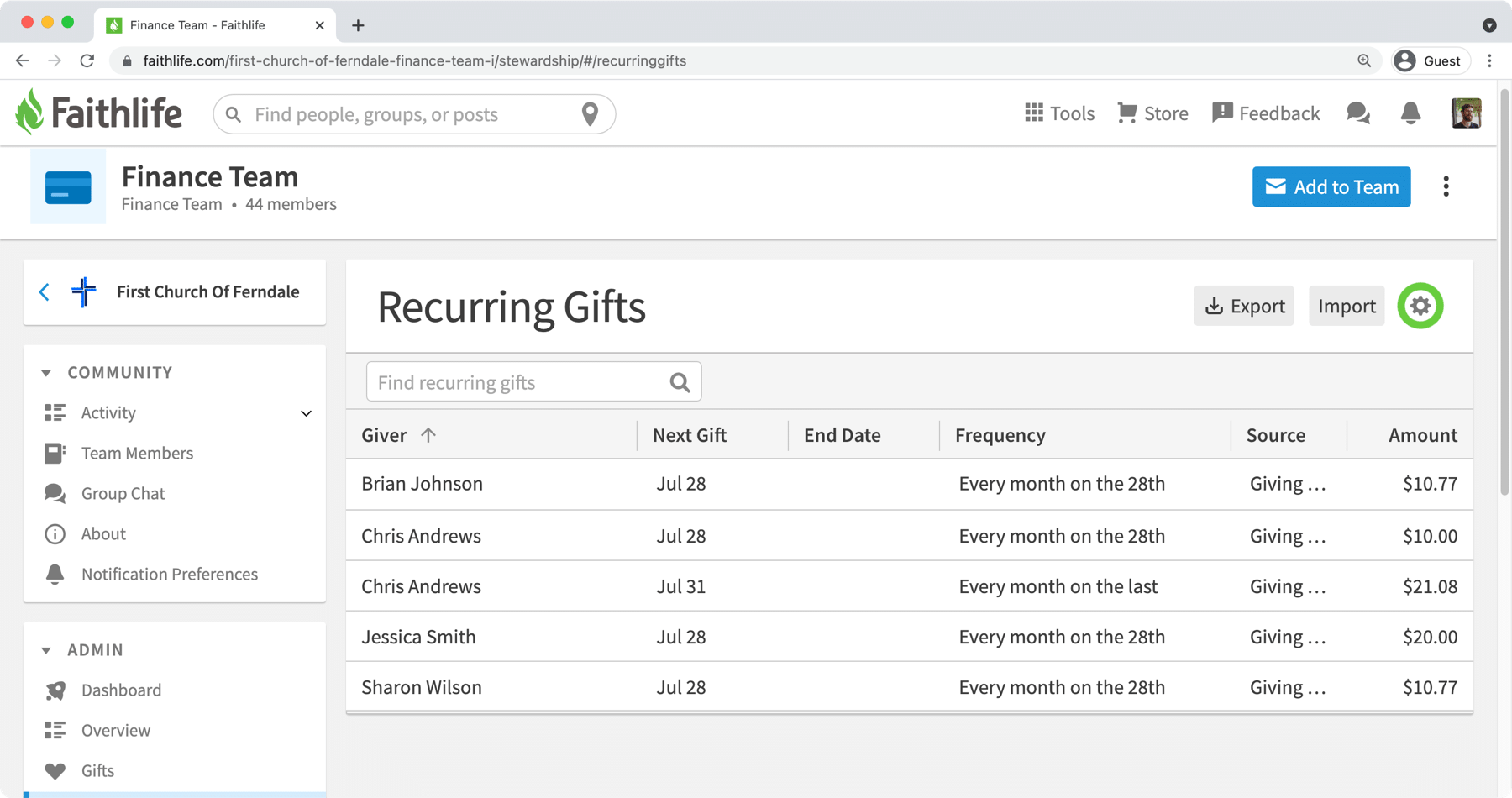The image size is (1512, 798).
Task: Click the Export button
Action: tap(1243, 306)
